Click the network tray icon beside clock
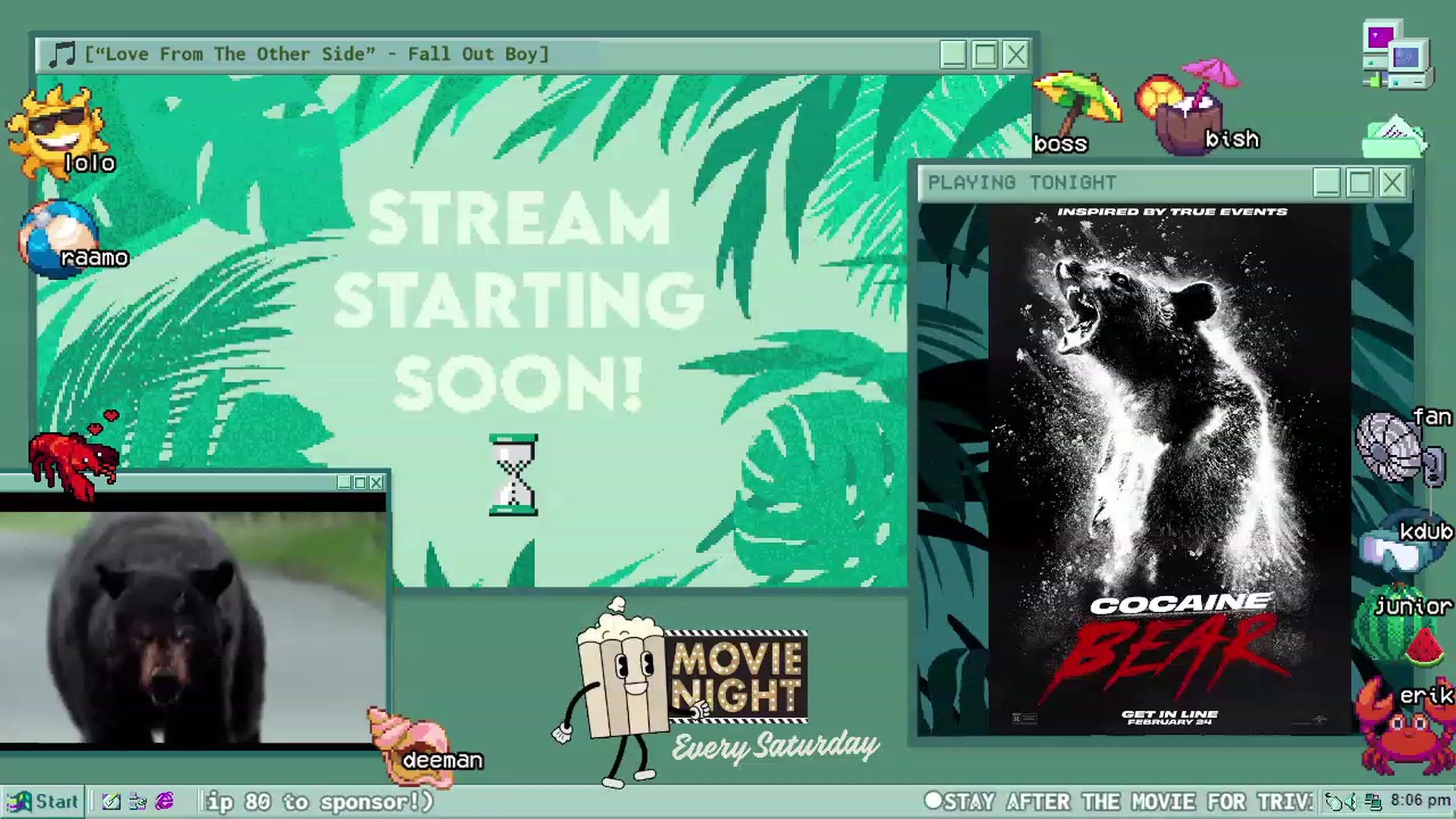This screenshot has width=1456, height=819. [x=1372, y=802]
